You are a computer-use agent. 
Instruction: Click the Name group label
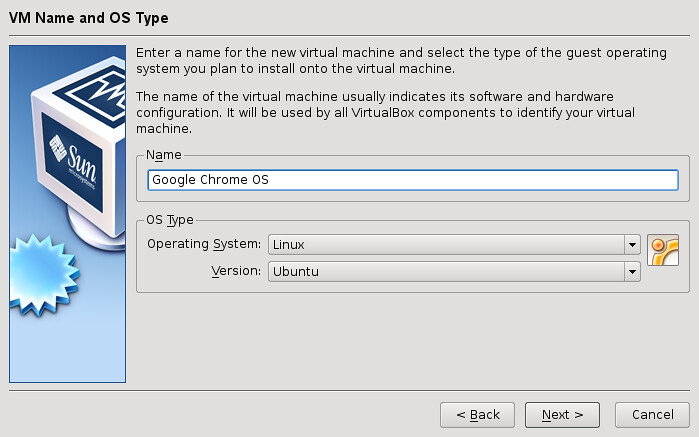click(164, 155)
